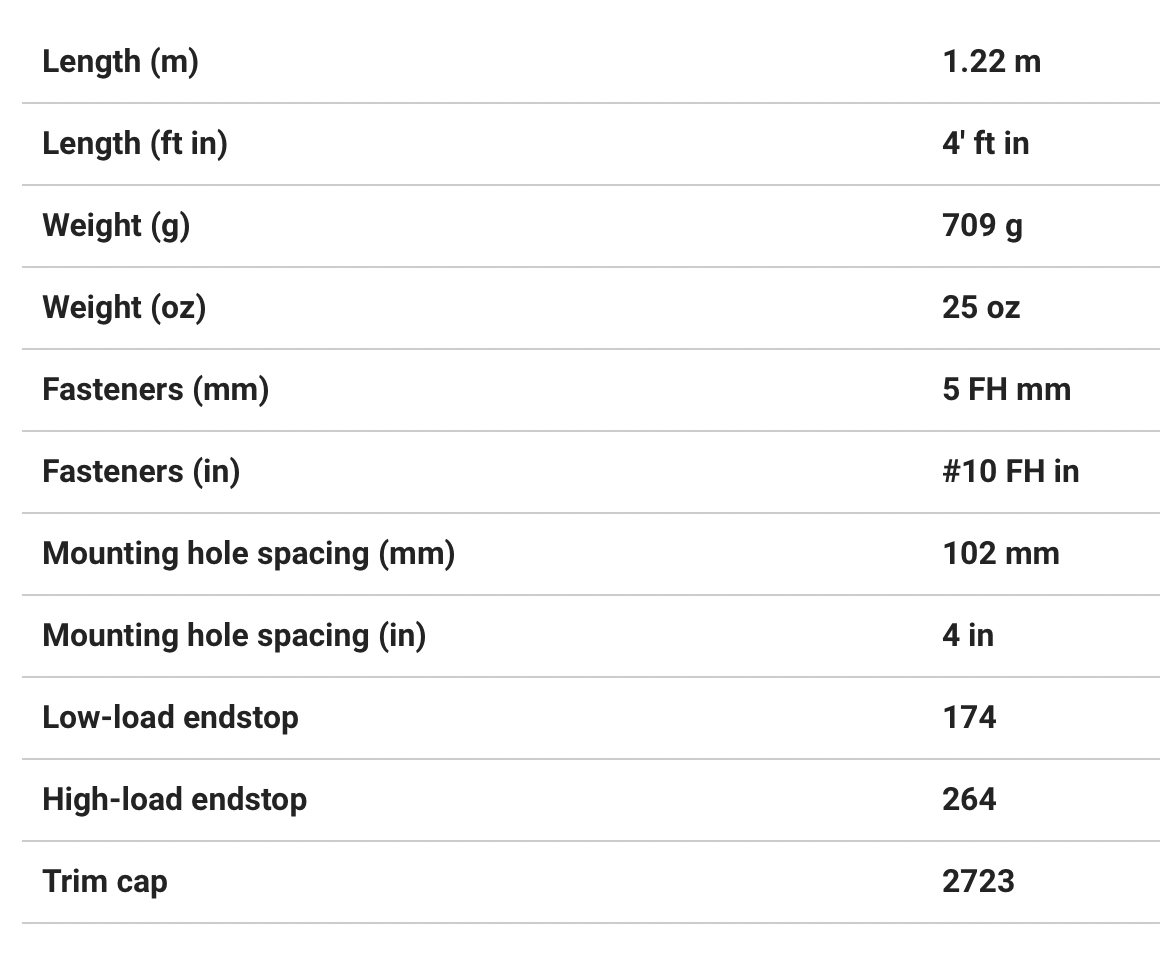1160x958 pixels.
Task: Click "Mounting hole spacing (mm)" label
Action: point(248,554)
